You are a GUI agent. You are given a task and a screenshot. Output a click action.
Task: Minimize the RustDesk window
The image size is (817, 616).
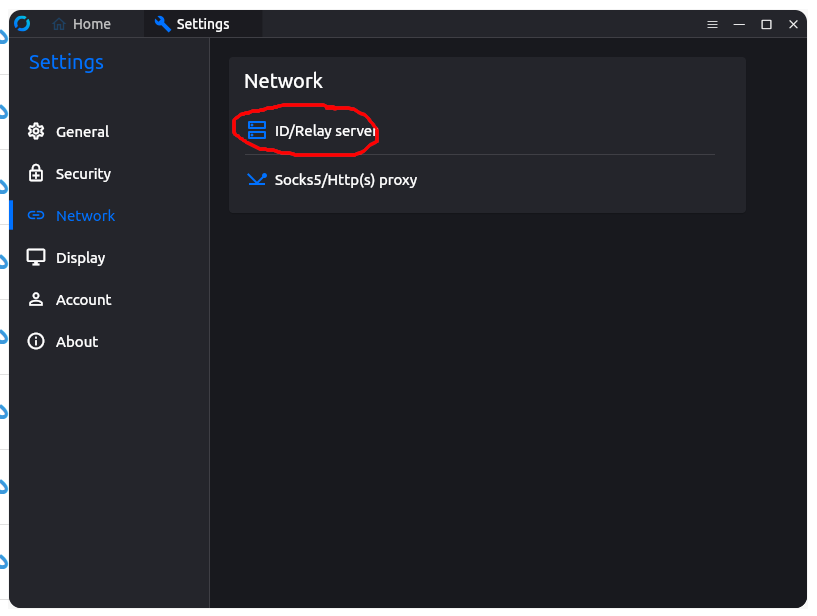(739, 24)
